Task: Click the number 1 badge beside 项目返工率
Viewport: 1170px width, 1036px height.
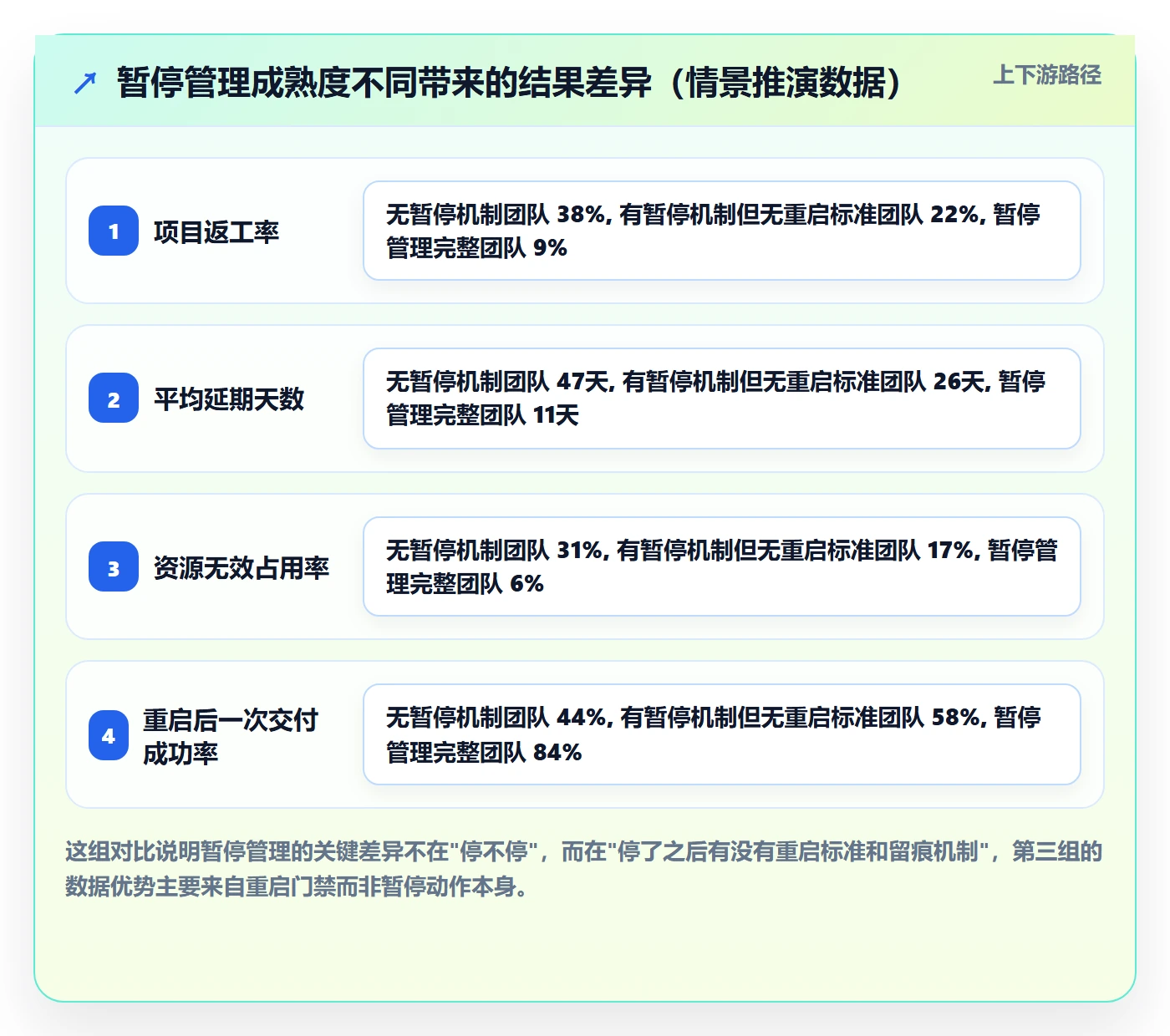Action: click(114, 231)
